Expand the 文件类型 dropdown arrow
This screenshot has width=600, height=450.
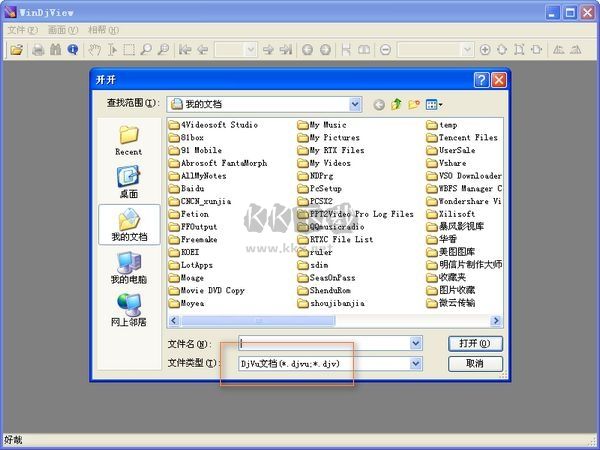click(x=416, y=364)
